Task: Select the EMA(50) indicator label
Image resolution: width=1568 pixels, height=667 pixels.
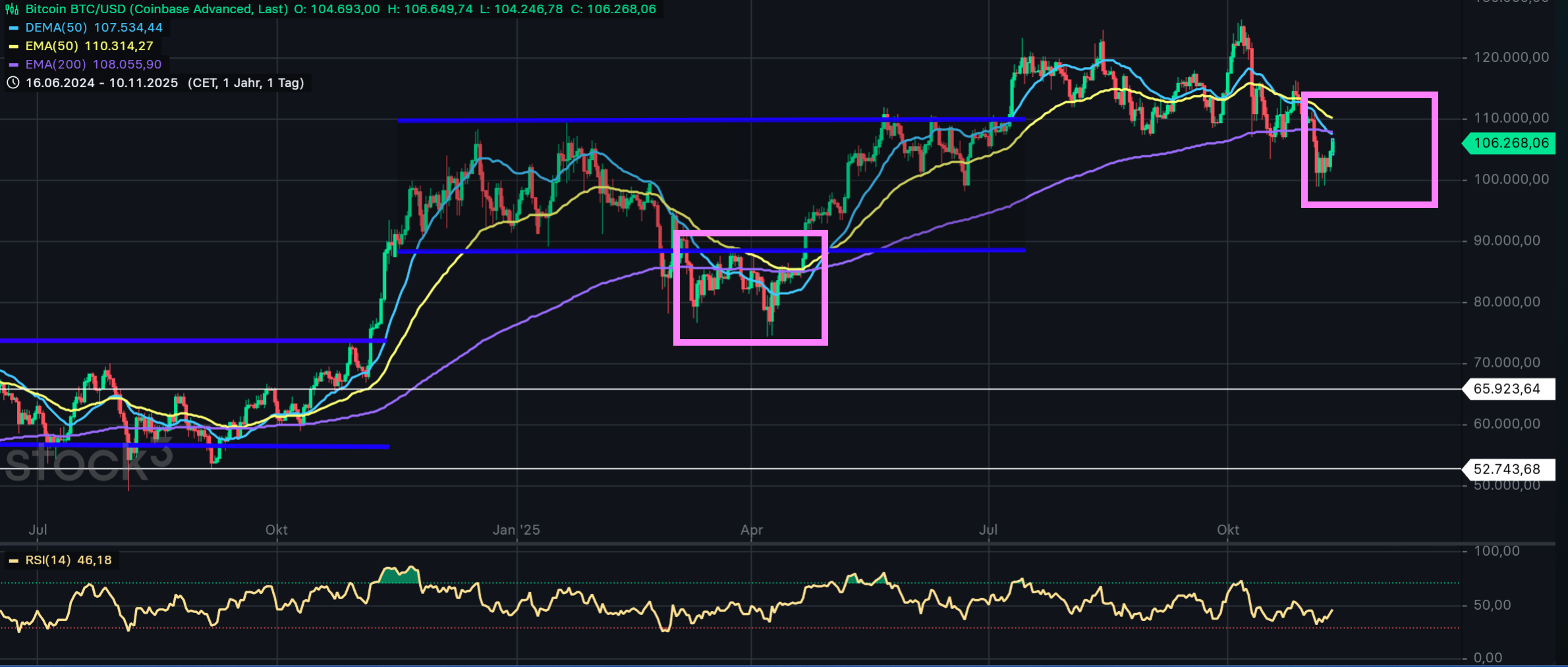Action: tap(51, 46)
